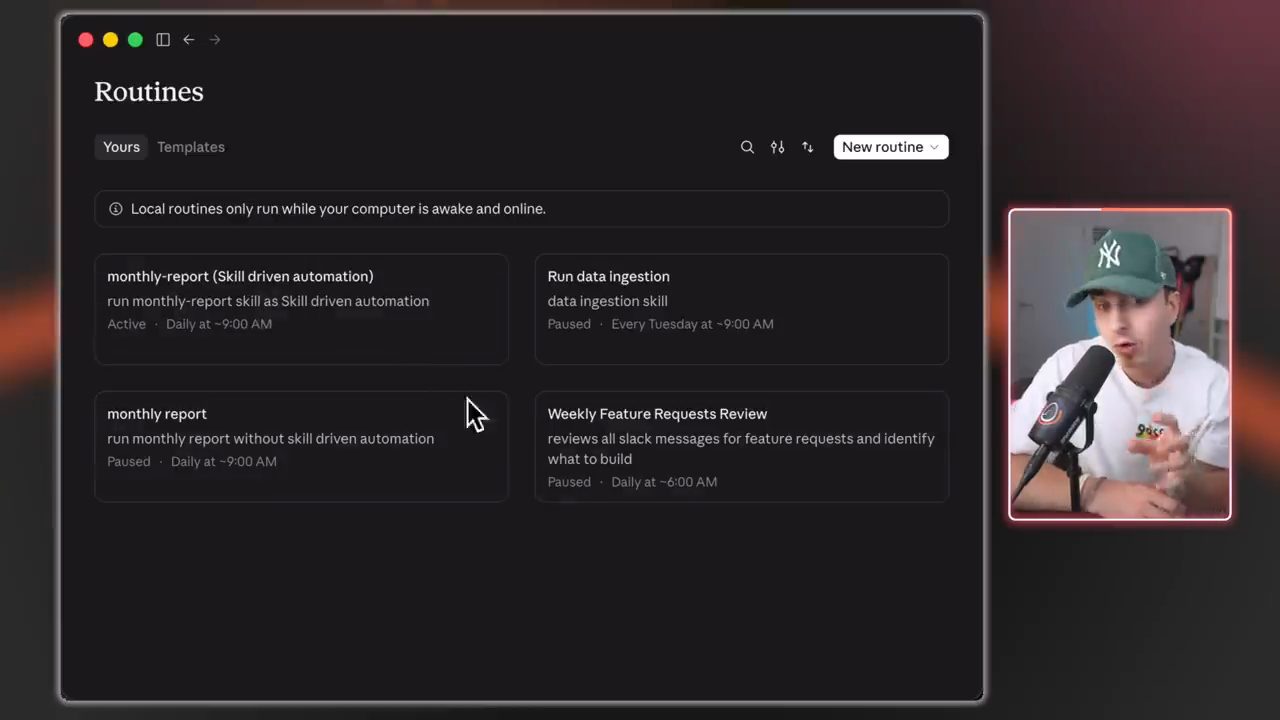Image resolution: width=1280 pixels, height=720 pixels.
Task: Open routine search magnifier
Action: [747, 147]
